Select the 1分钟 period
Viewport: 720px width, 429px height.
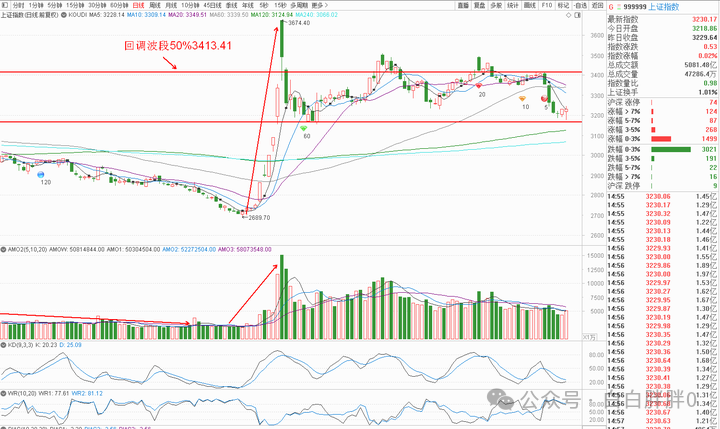(x=36, y=5)
